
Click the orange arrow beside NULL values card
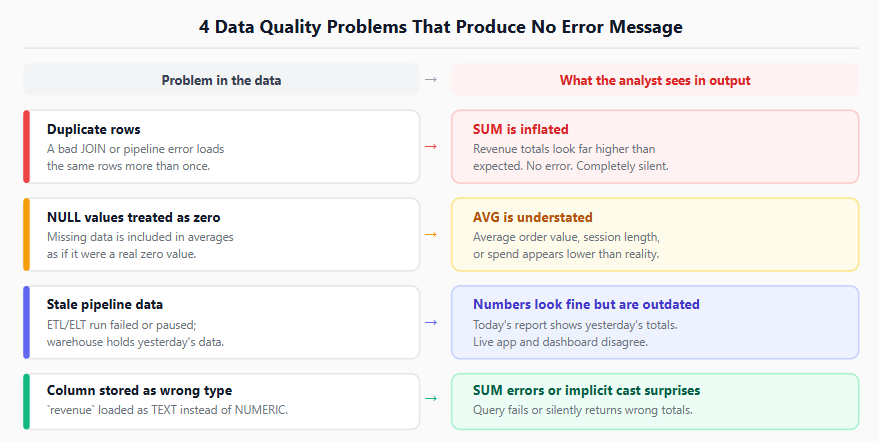(x=431, y=234)
